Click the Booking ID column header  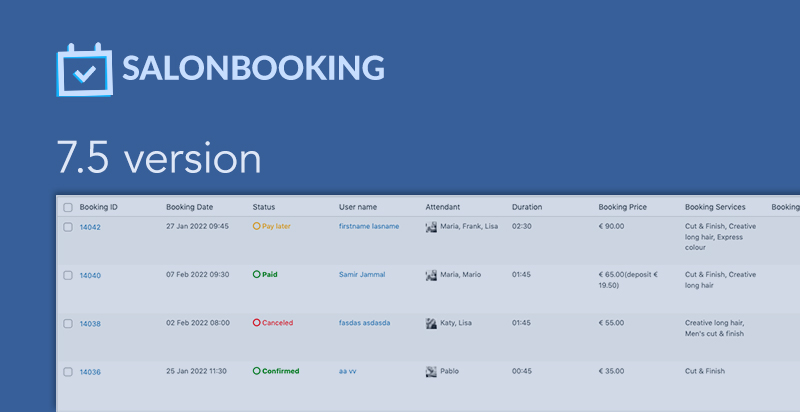[98, 207]
